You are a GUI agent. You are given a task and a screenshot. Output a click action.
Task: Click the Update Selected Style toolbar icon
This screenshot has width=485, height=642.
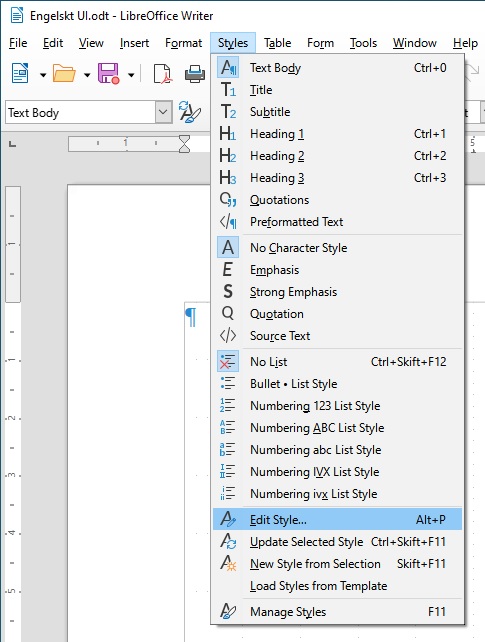[189, 112]
